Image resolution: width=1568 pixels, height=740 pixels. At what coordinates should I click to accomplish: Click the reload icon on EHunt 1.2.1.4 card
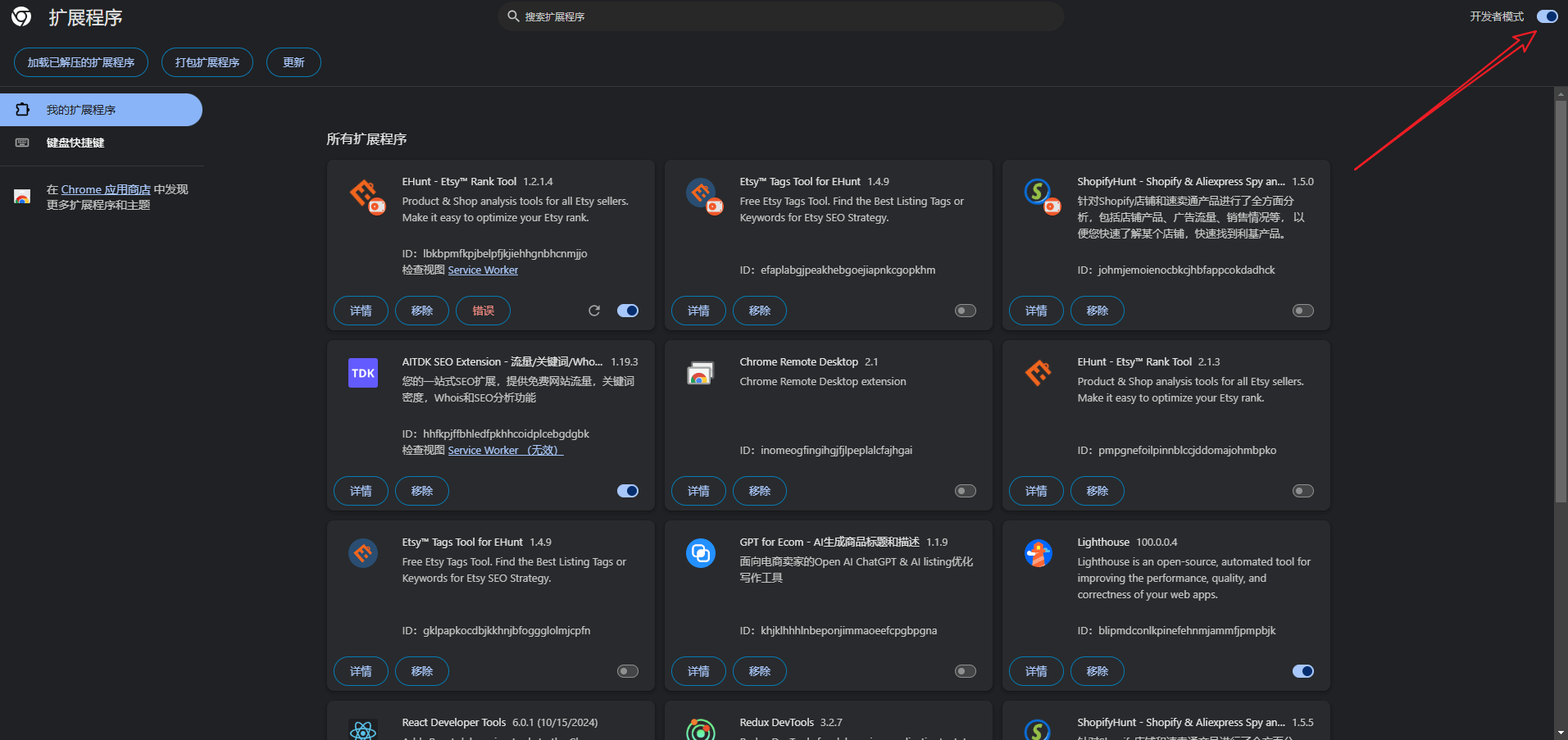pos(594,311)
